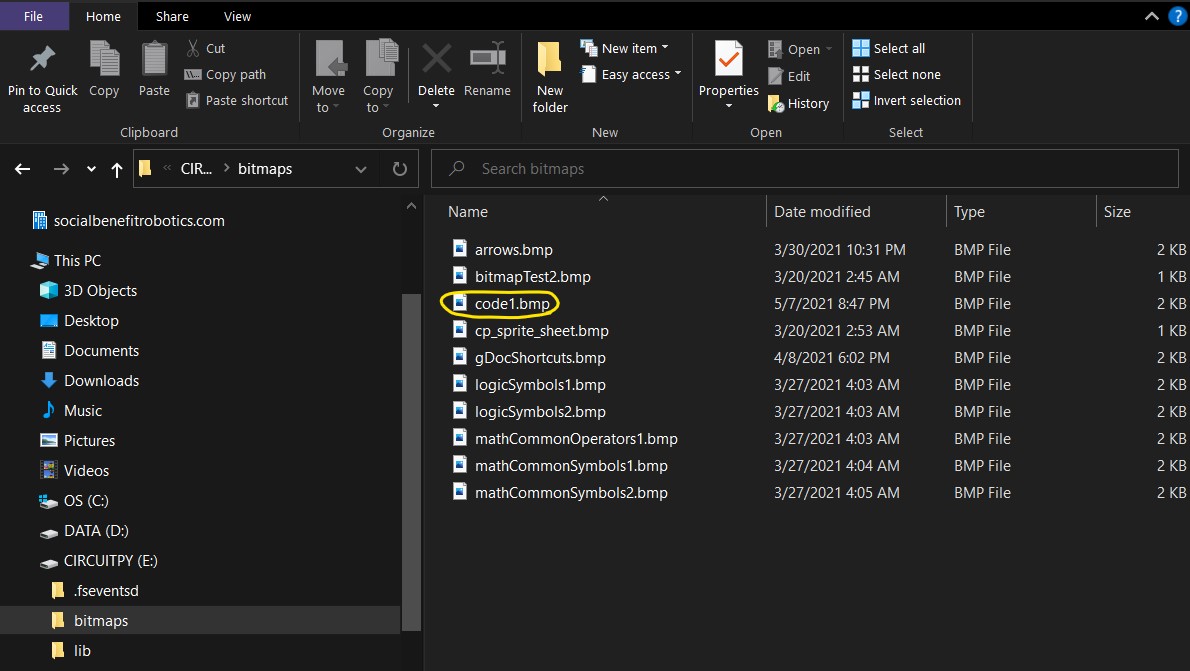Open the Music folder
The image size is (1190, 671).
click(71, 411)
